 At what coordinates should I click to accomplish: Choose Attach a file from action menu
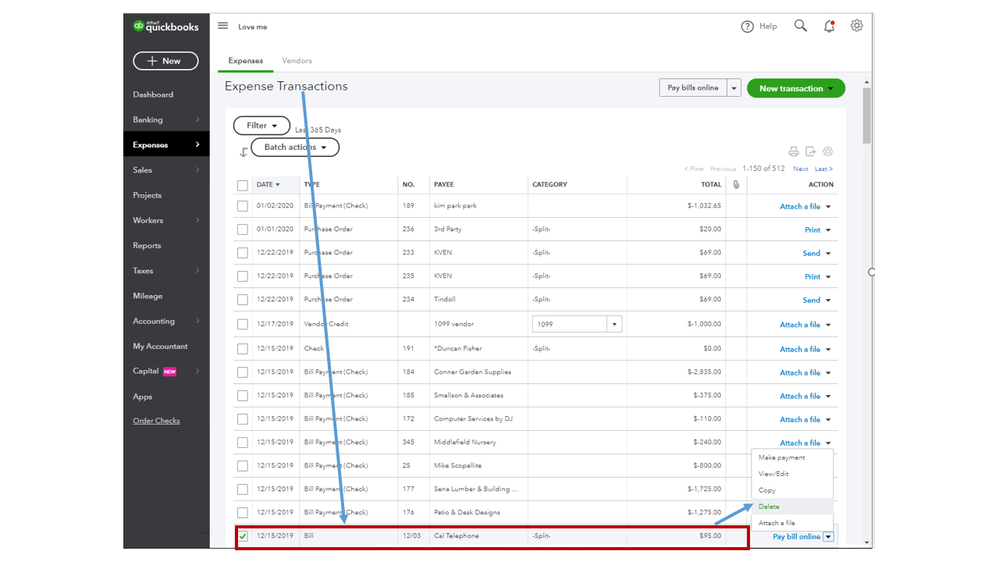click(792, 523)
